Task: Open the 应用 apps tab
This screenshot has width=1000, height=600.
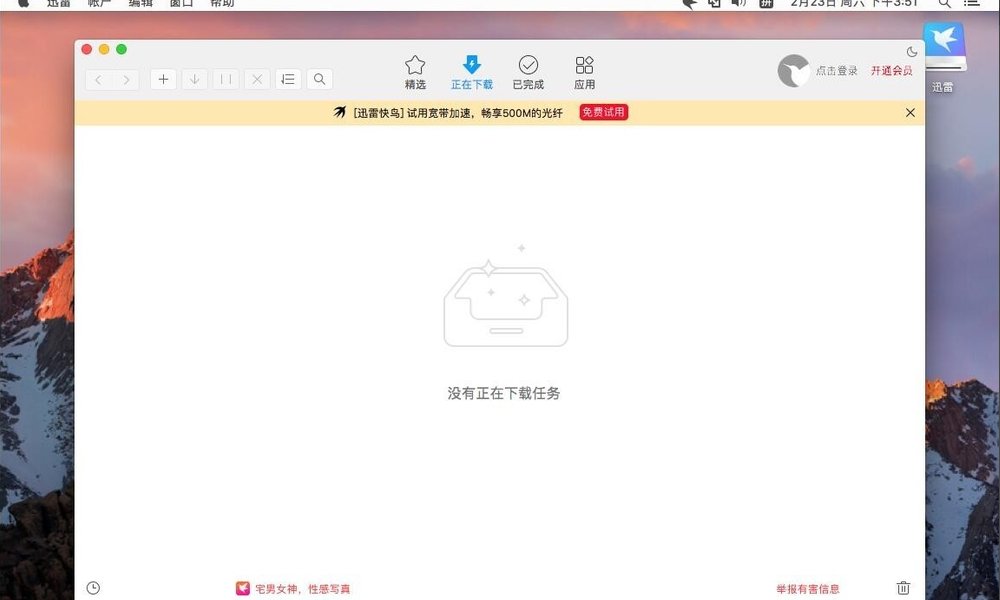Action: tap(585, 71)
